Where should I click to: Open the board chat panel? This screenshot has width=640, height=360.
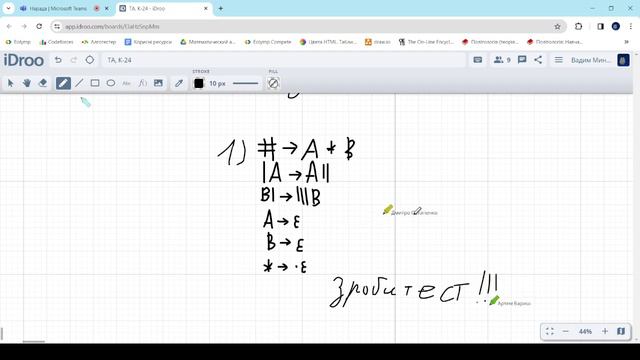[522, 60]
